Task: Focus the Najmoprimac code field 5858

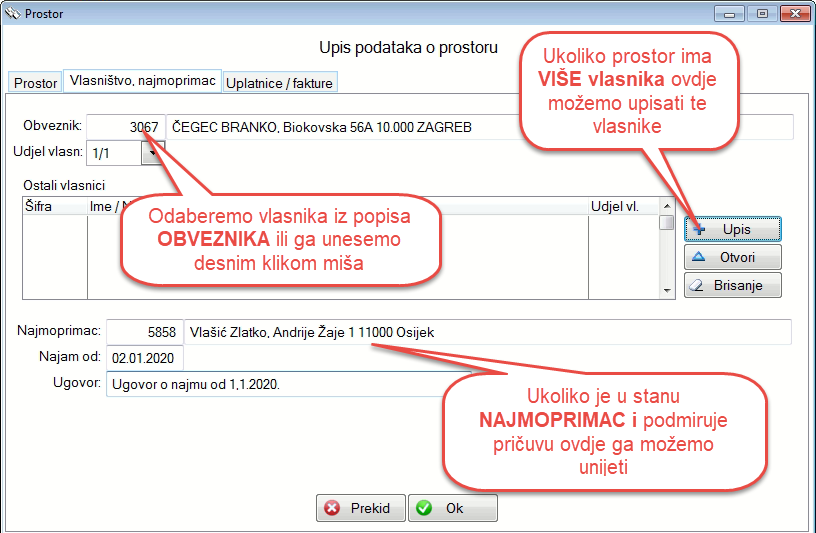Action: (143, 332)
